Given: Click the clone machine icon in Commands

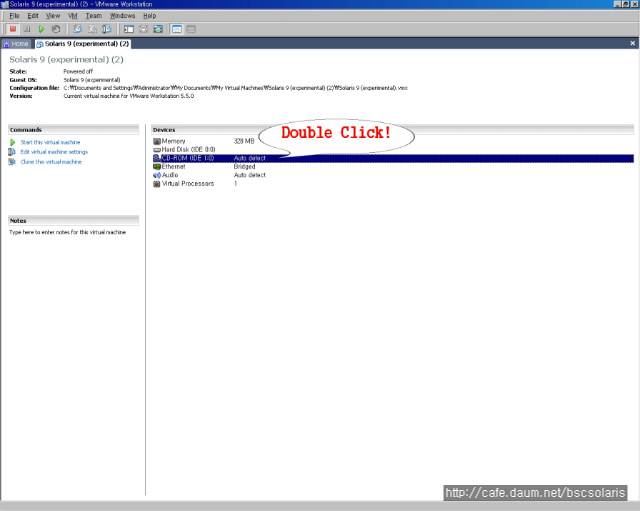Looking at the screenshot, I should 12,162.
